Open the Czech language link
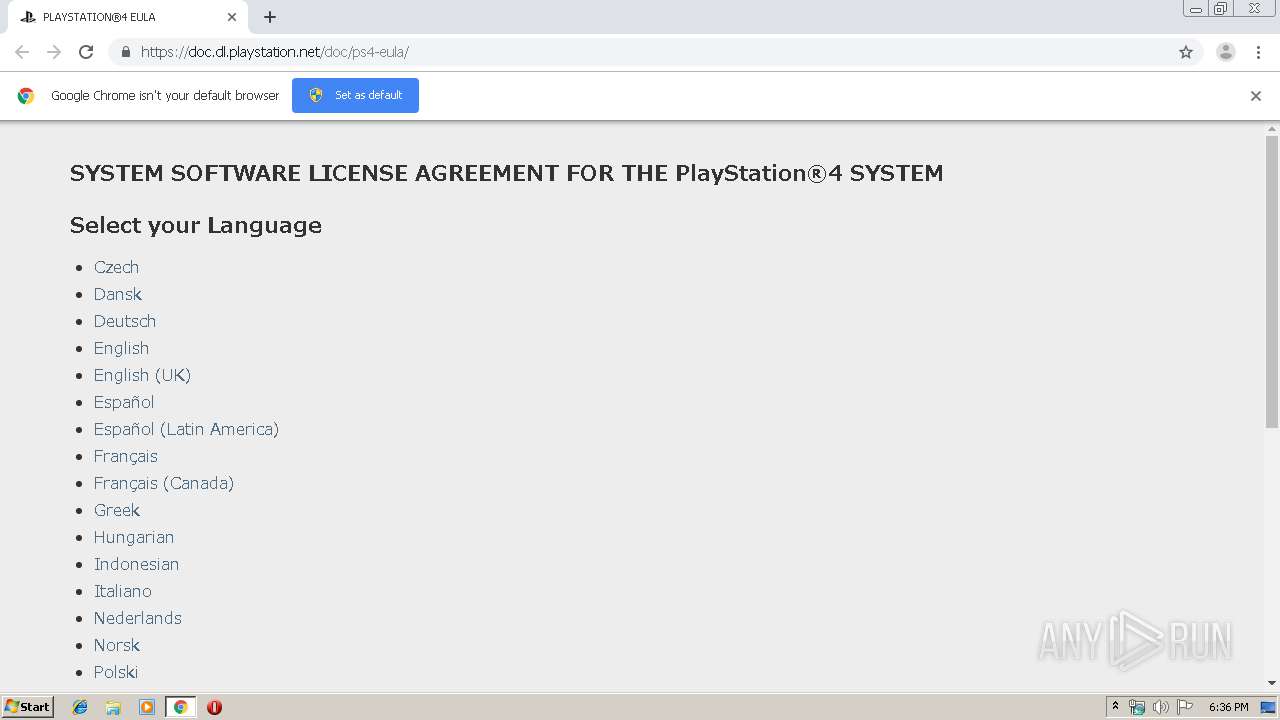1280x720 pixels. point(116,267)
